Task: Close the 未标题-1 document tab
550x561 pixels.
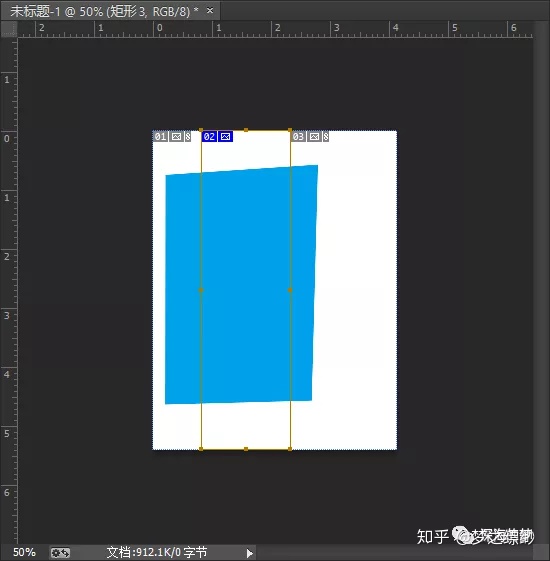Action: tap(210, 10)
